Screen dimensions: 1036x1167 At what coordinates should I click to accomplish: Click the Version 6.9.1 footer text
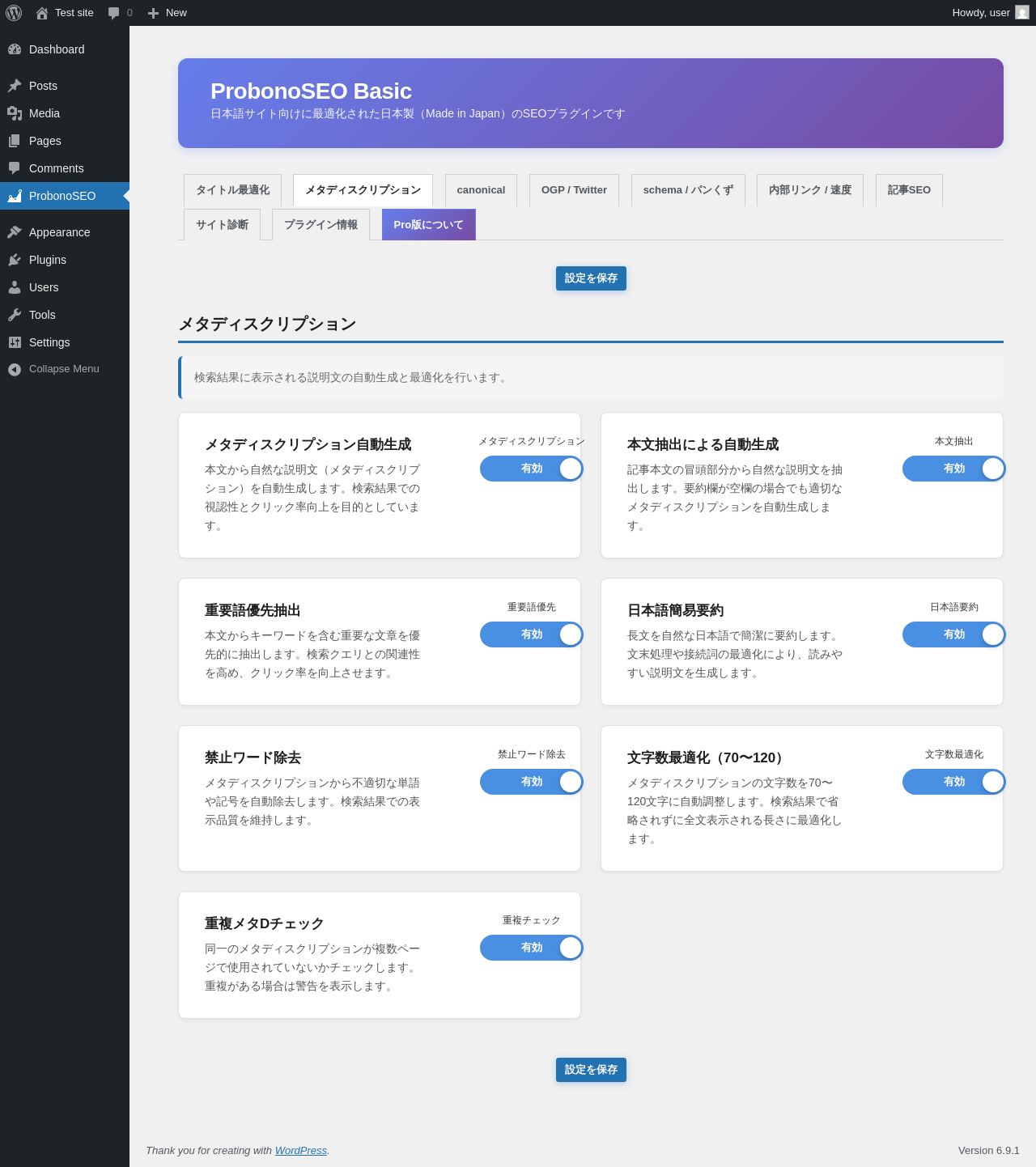click(x=989, y=1151)
